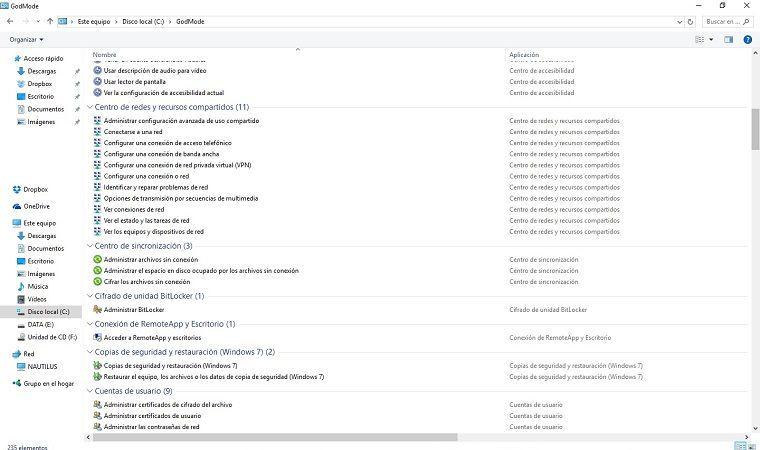The width and height of the screenshot is (760, 450).
Task: Click the OneDrive cloud icon
Action: (x=17, y=206)
